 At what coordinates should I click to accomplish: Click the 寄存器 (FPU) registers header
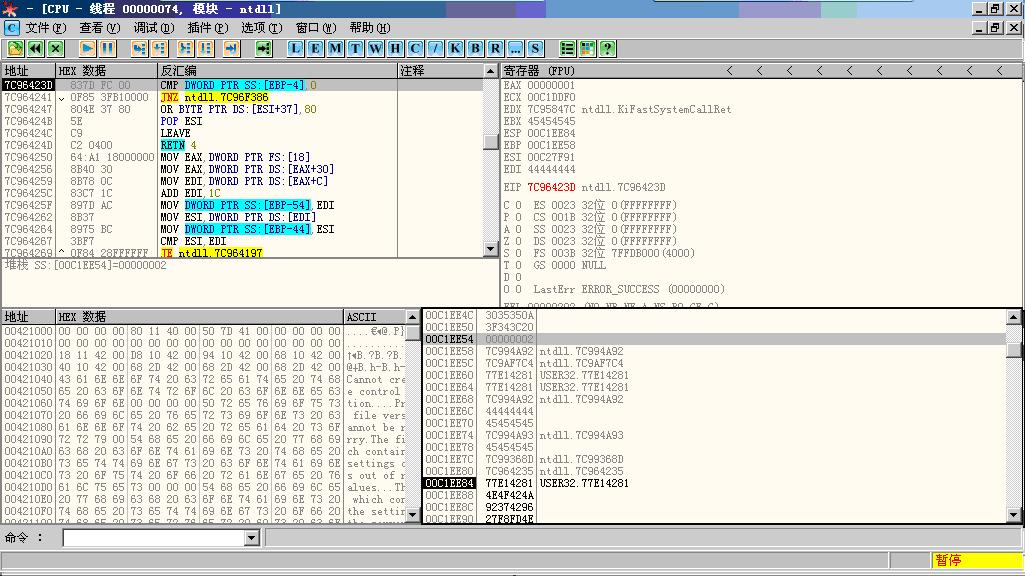[x=539, y=71]
